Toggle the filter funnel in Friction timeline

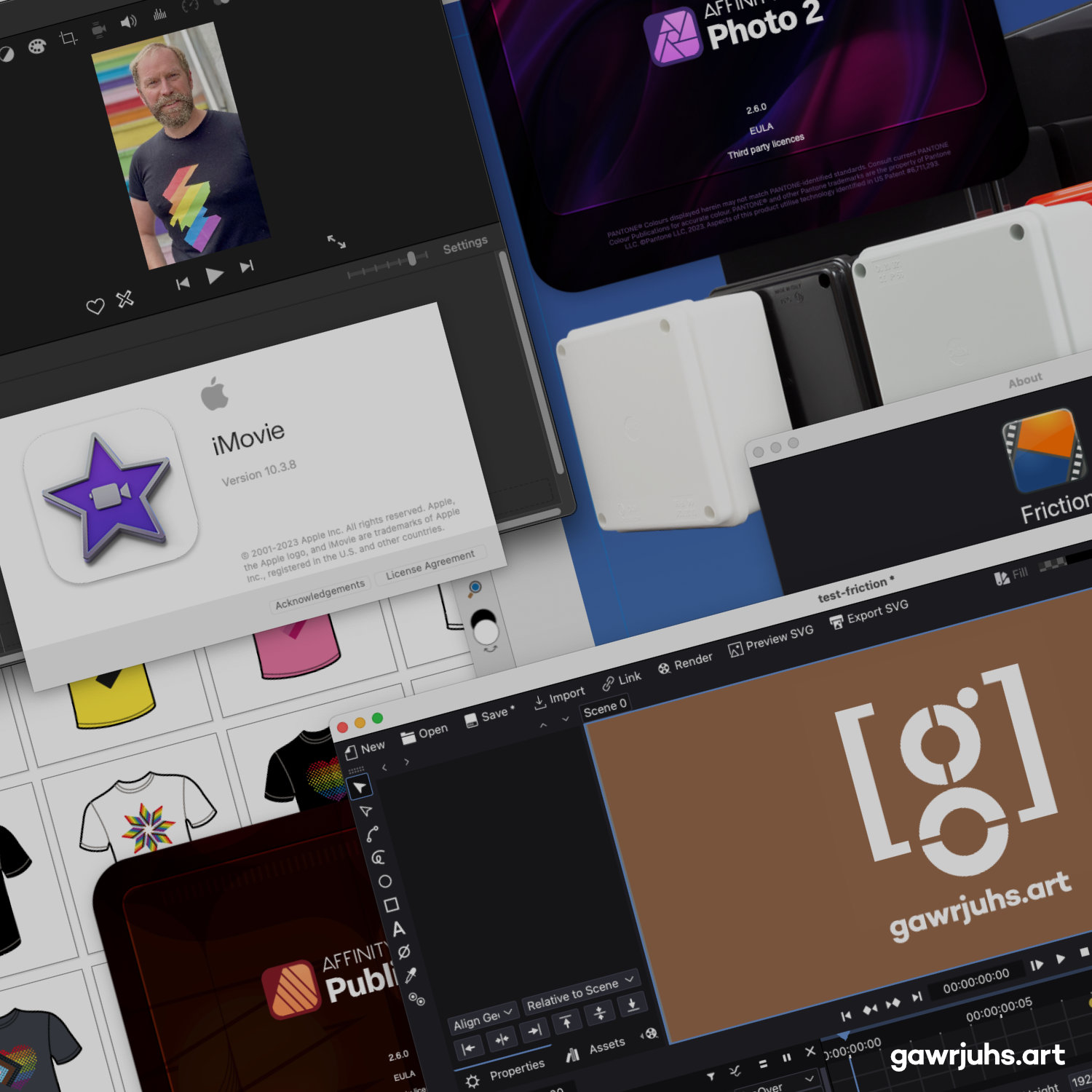click(711, 1076)
